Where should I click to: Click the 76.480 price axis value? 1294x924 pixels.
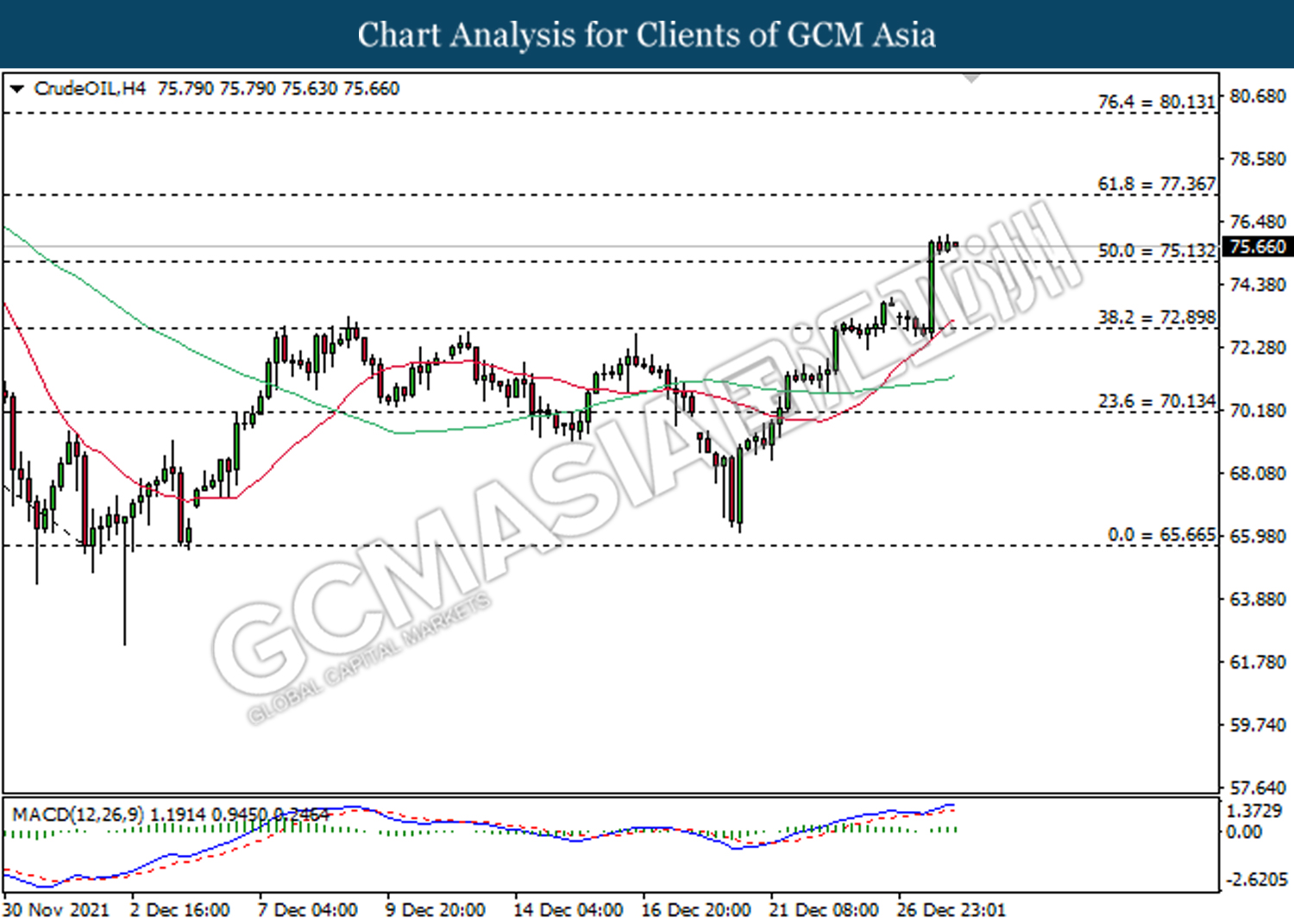point(1258,222)
